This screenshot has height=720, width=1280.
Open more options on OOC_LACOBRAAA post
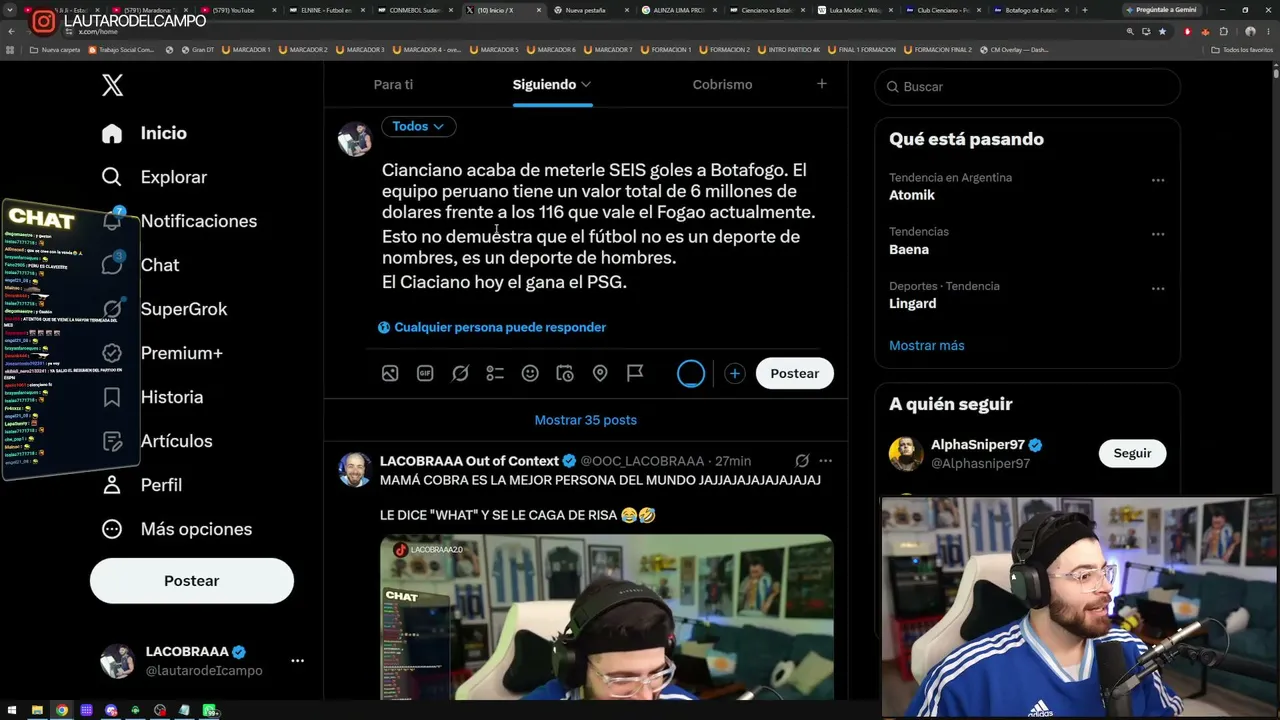826,461
